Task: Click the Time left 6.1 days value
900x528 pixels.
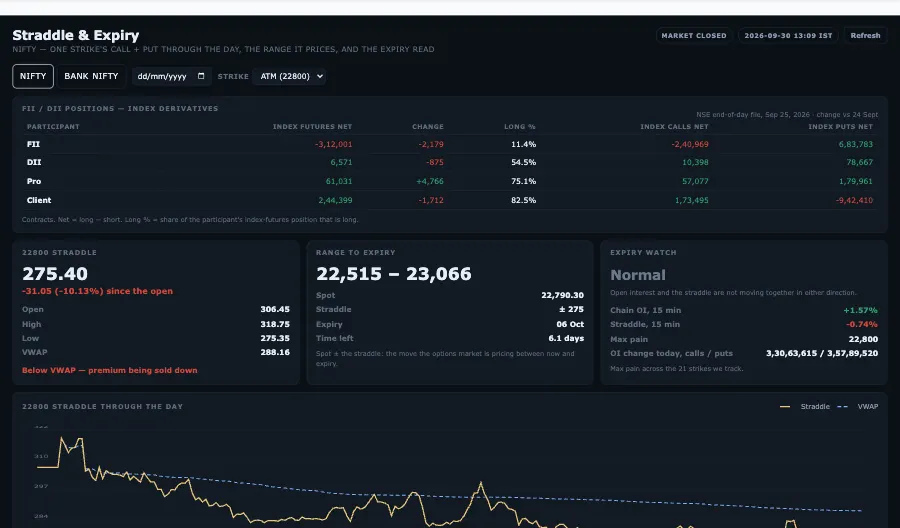Action: click(566, 339)
